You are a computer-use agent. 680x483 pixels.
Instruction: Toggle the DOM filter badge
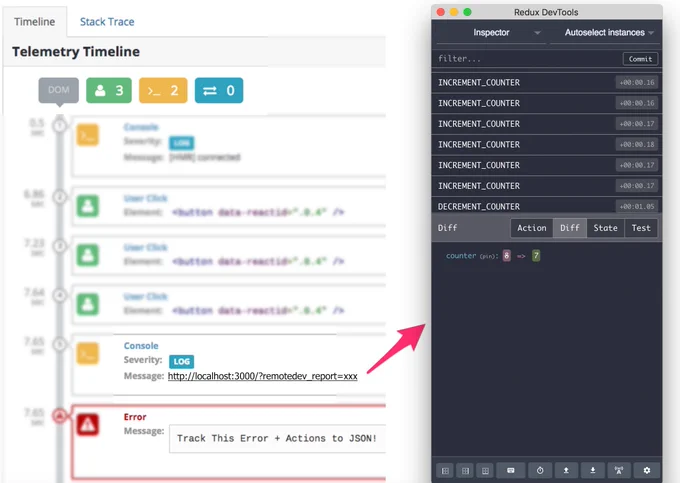[59, 90]
